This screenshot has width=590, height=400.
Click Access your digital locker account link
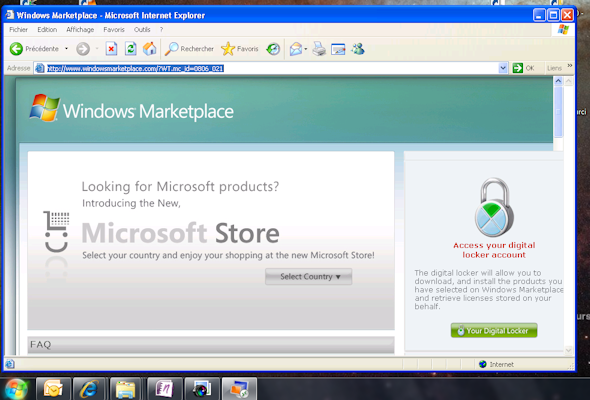point(494,250)
